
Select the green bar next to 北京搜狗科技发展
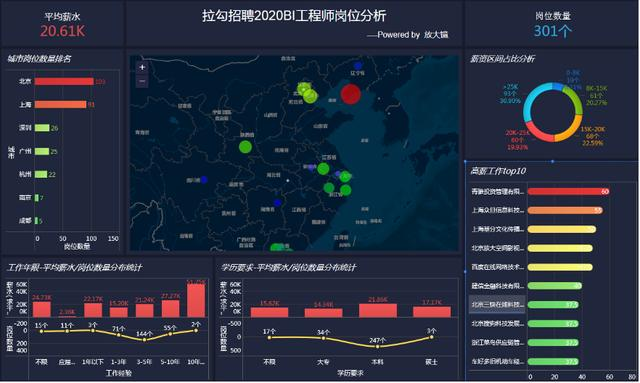tap(553, 324)
